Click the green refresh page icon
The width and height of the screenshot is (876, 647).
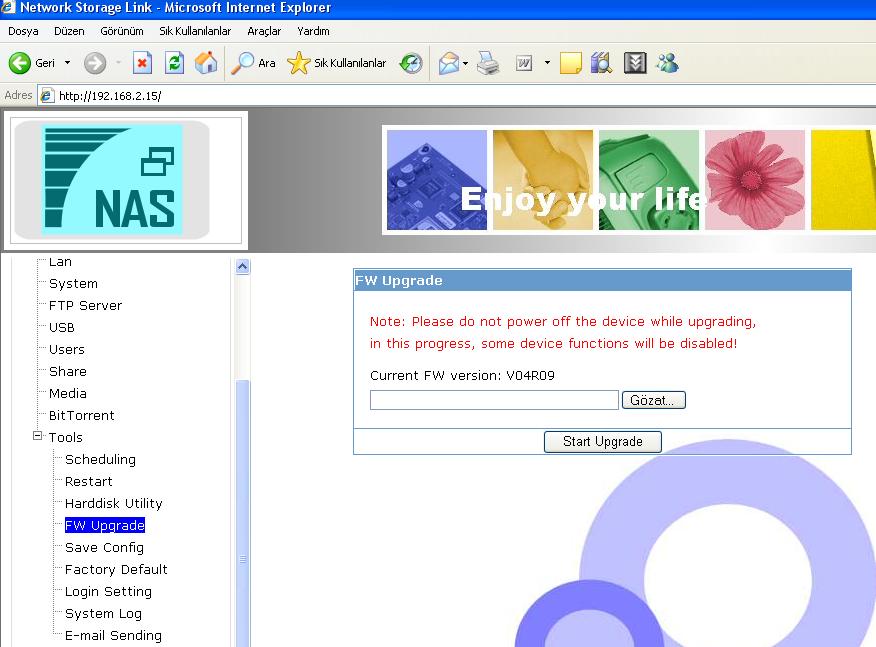coord(174,63)
